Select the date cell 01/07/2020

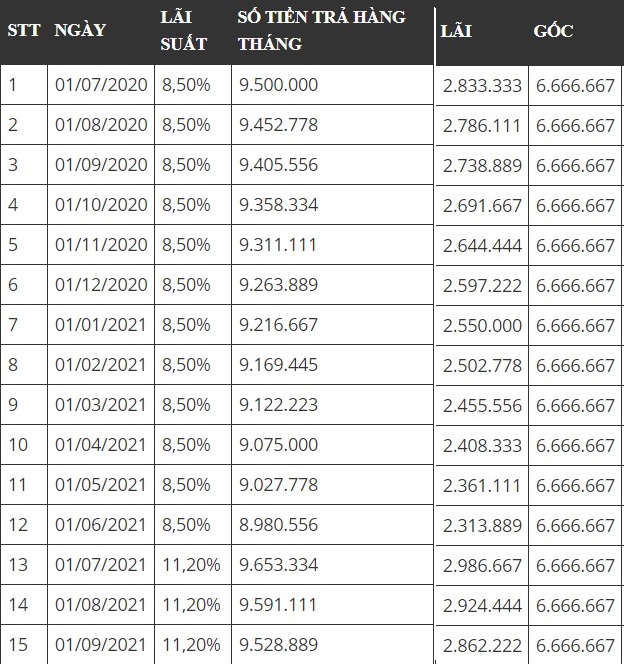101,85
